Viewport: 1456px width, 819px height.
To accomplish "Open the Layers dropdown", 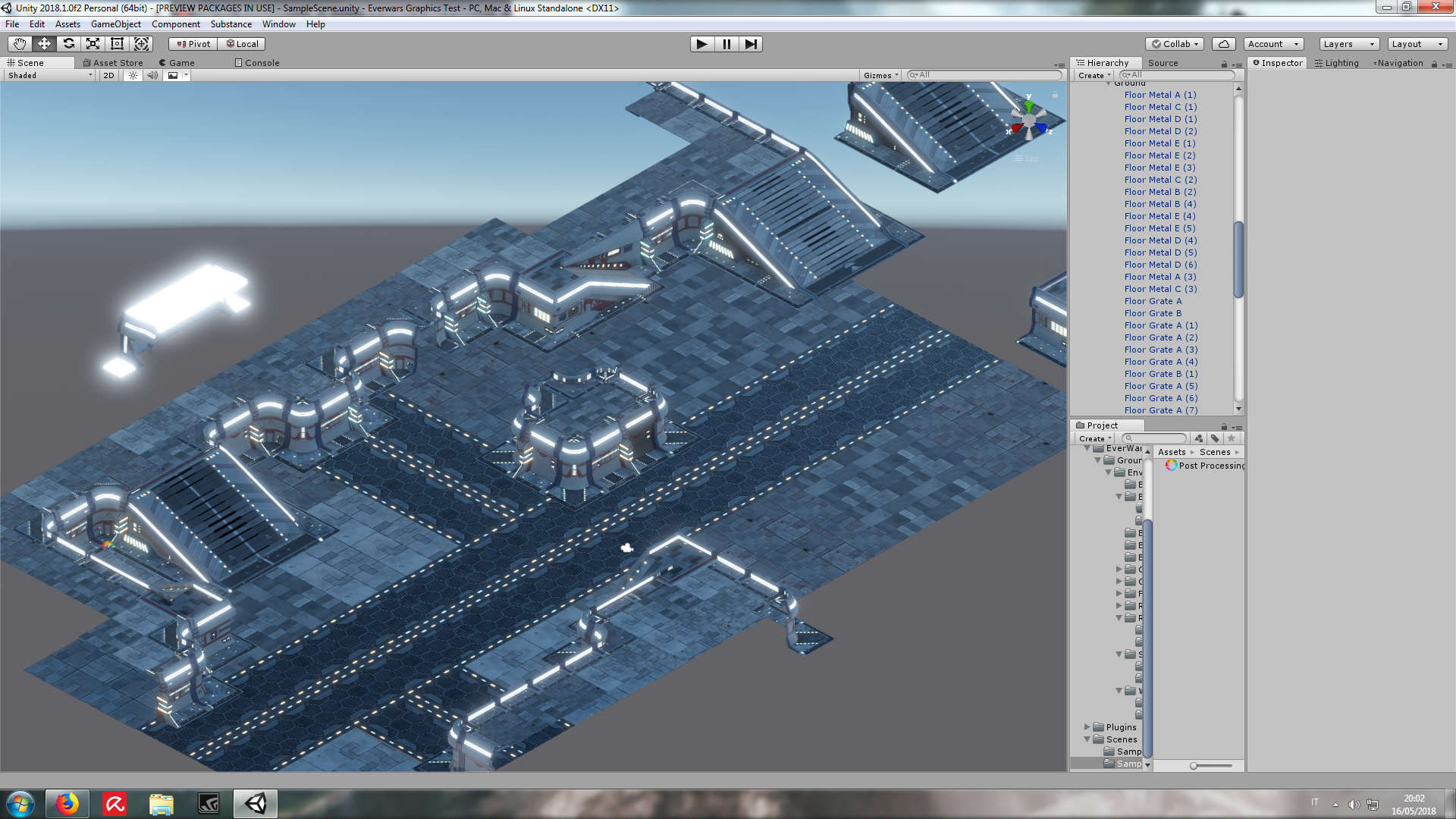I will (1348, 44).
